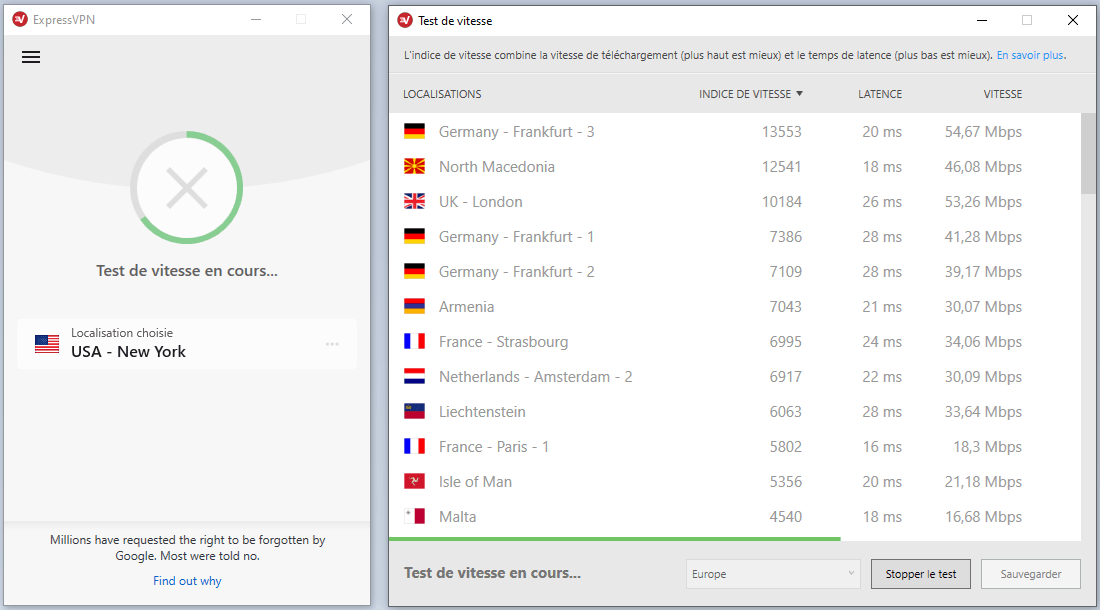Click the speed index value 12541
The height and width of the screenshot is (610, 1100).
[x=782, y=167]
